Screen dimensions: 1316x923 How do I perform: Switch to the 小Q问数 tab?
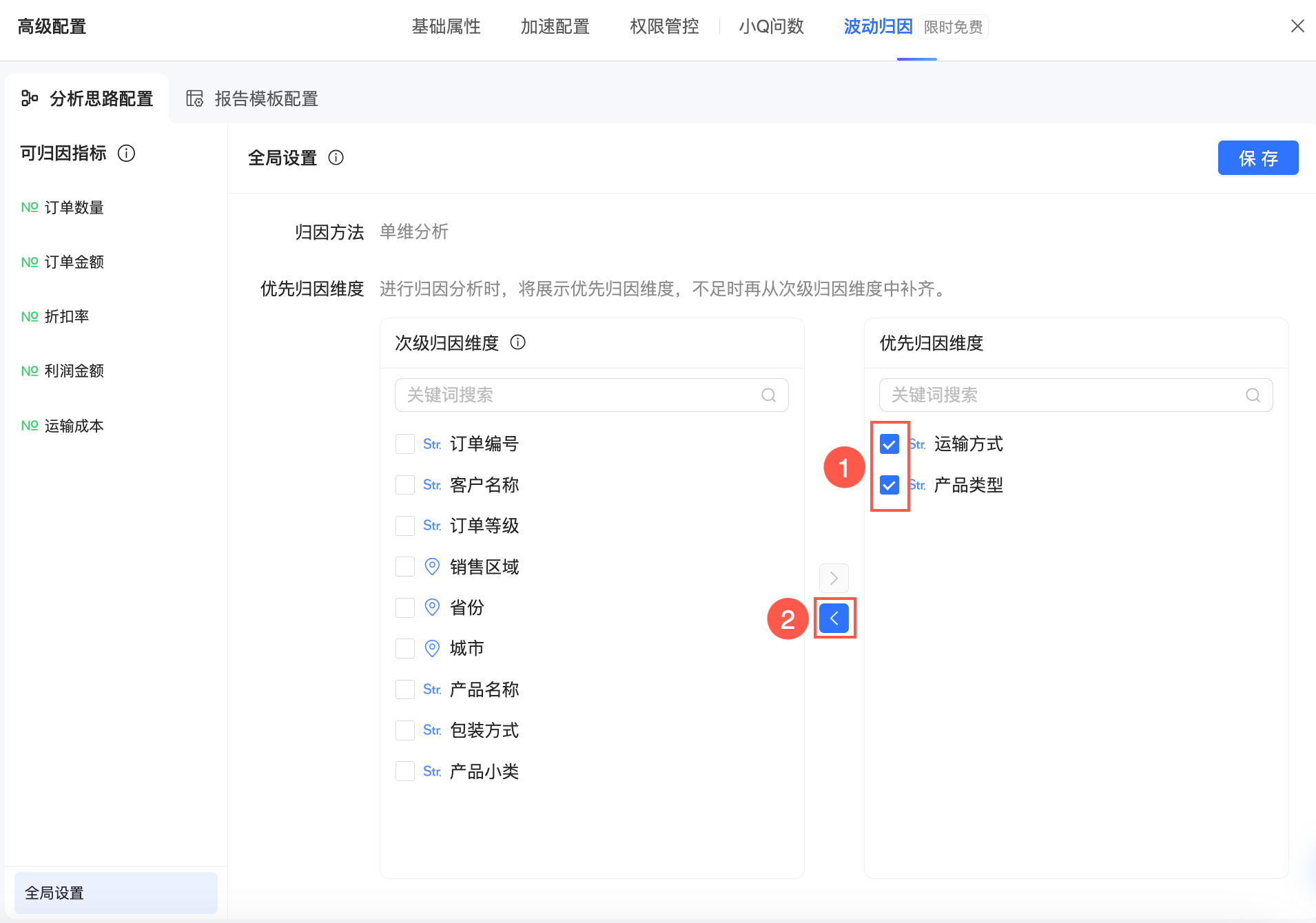pos(772,26)
